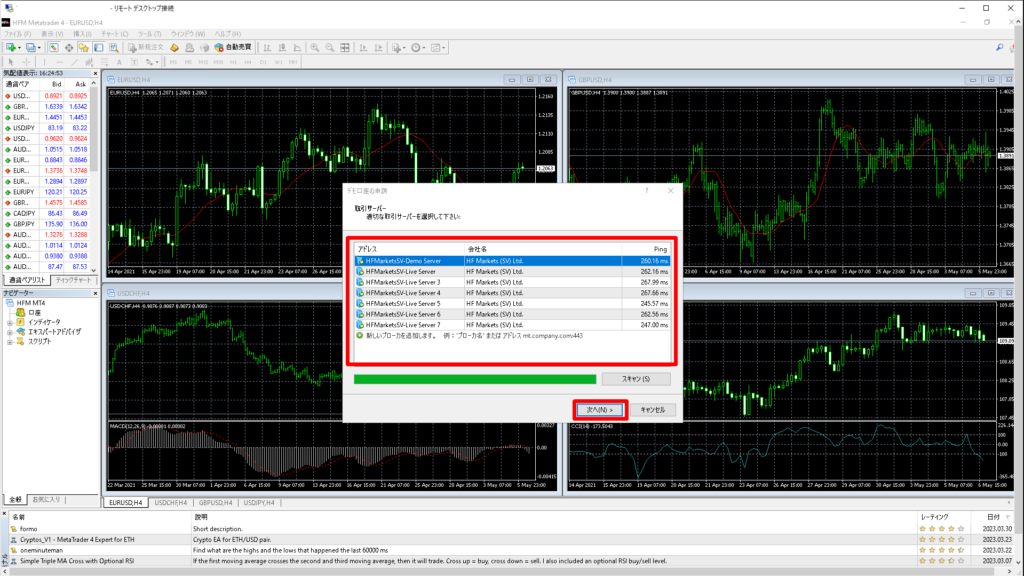The height and width of the screenshot is (576, 1024).
Task: Select the vertical line tool
Action: (44, 62)
